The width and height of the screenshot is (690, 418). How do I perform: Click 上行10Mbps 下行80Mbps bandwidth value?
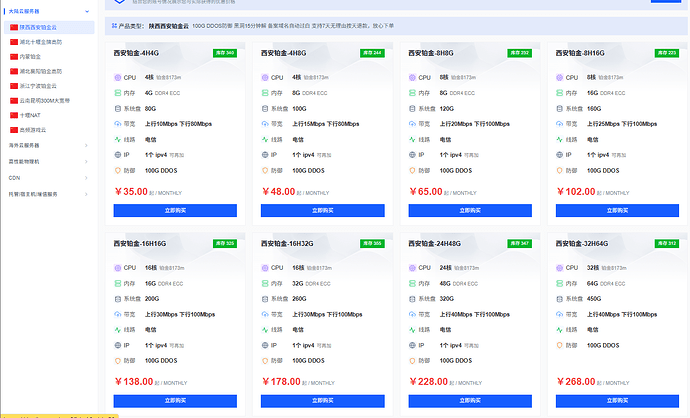tap(178, 124)
